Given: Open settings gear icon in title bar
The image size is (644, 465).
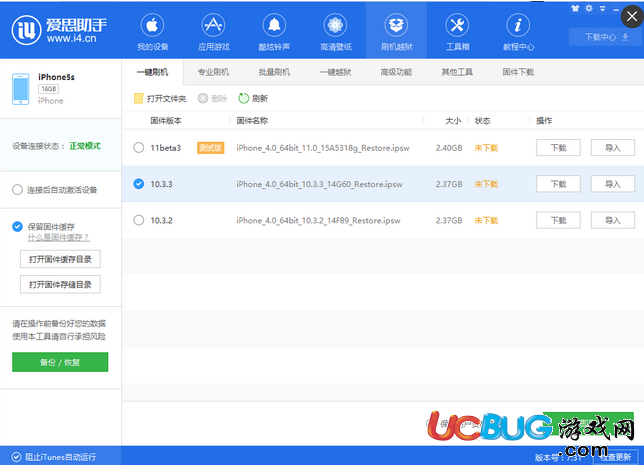Looking at the screenshot, I should 589,8.
